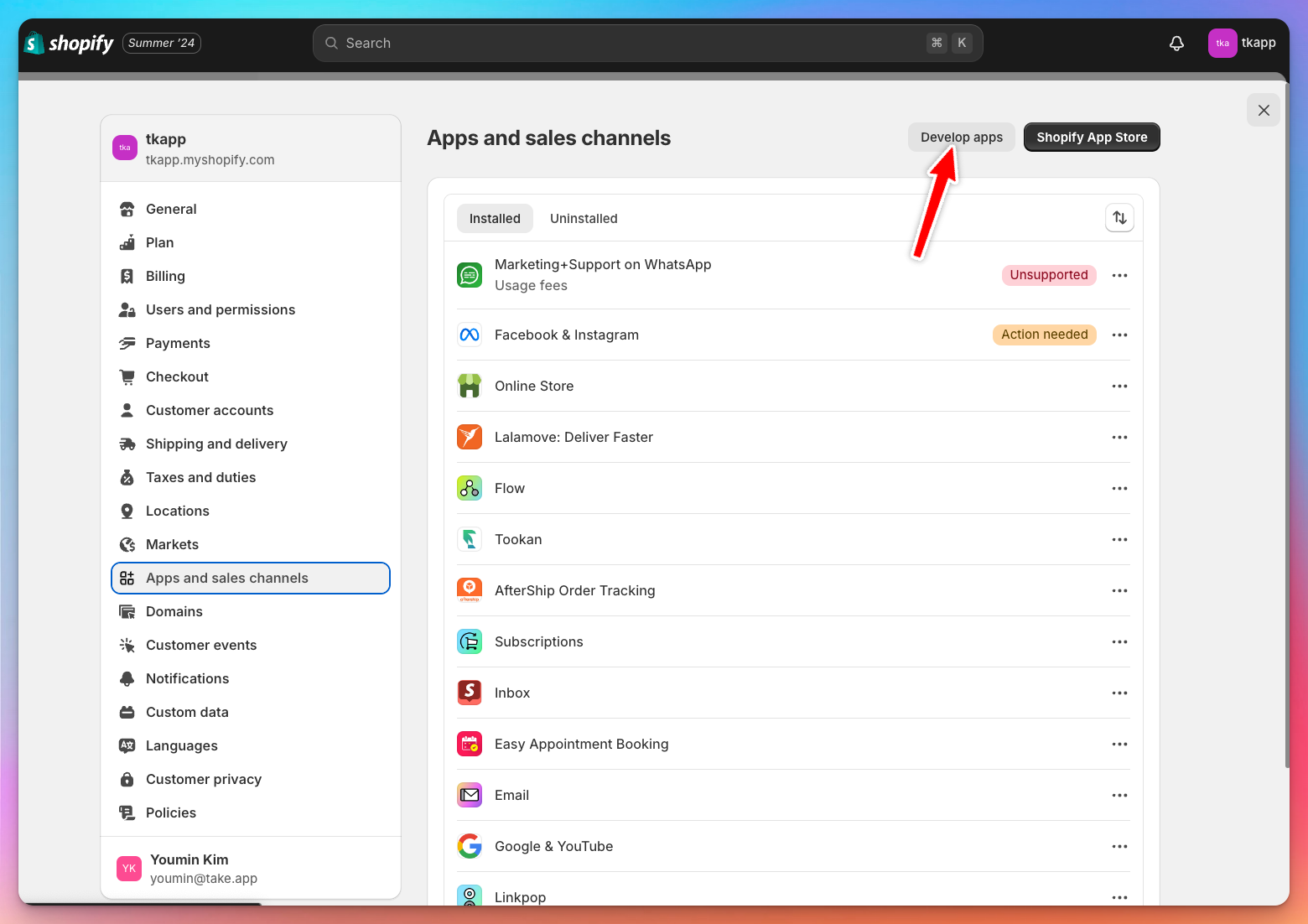
Task: Open Taxes and duties settings
Action: click(x=251, y=477)
